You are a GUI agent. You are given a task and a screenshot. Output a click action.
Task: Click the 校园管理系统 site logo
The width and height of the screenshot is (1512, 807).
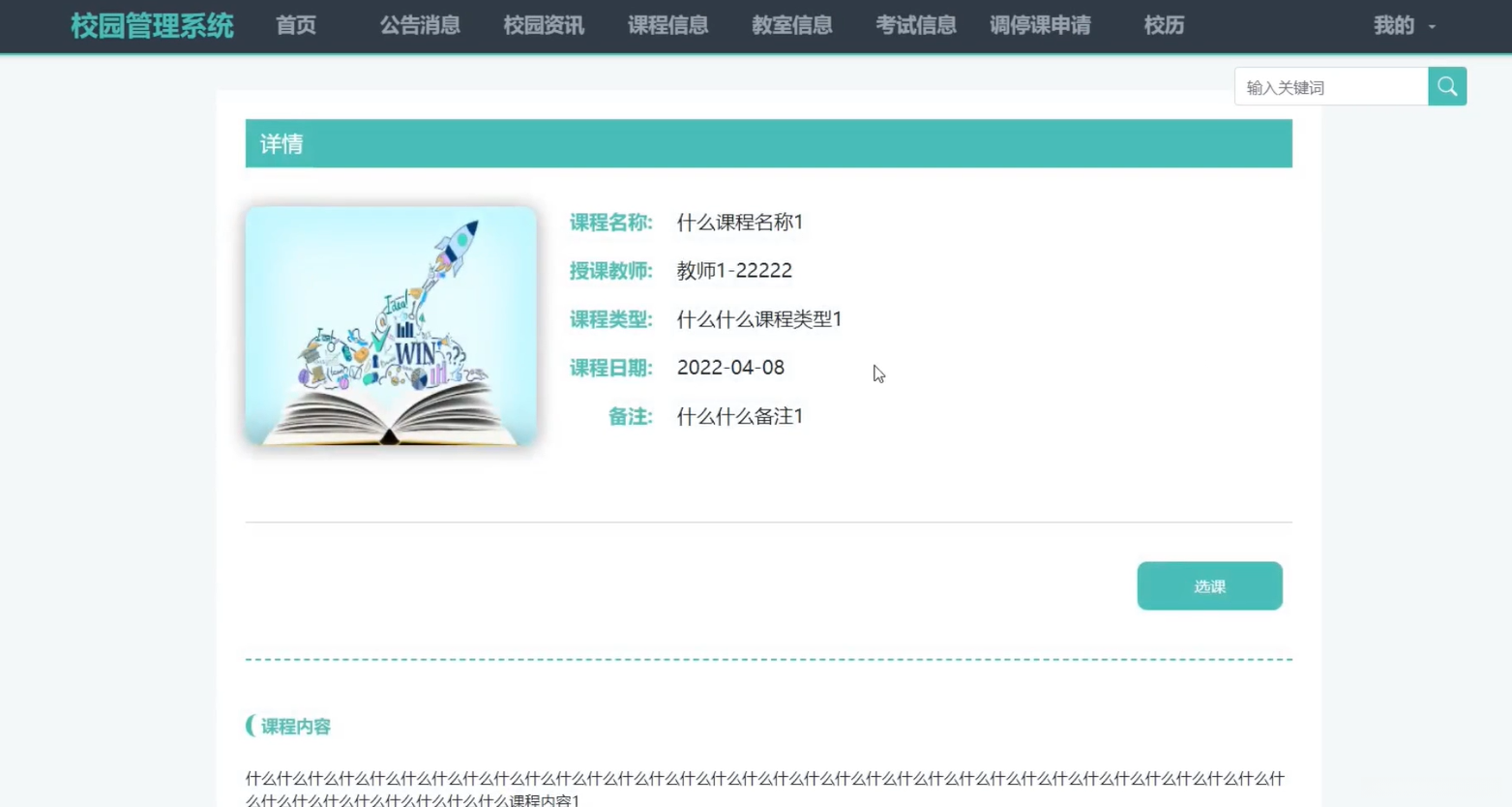coord(151,25)
